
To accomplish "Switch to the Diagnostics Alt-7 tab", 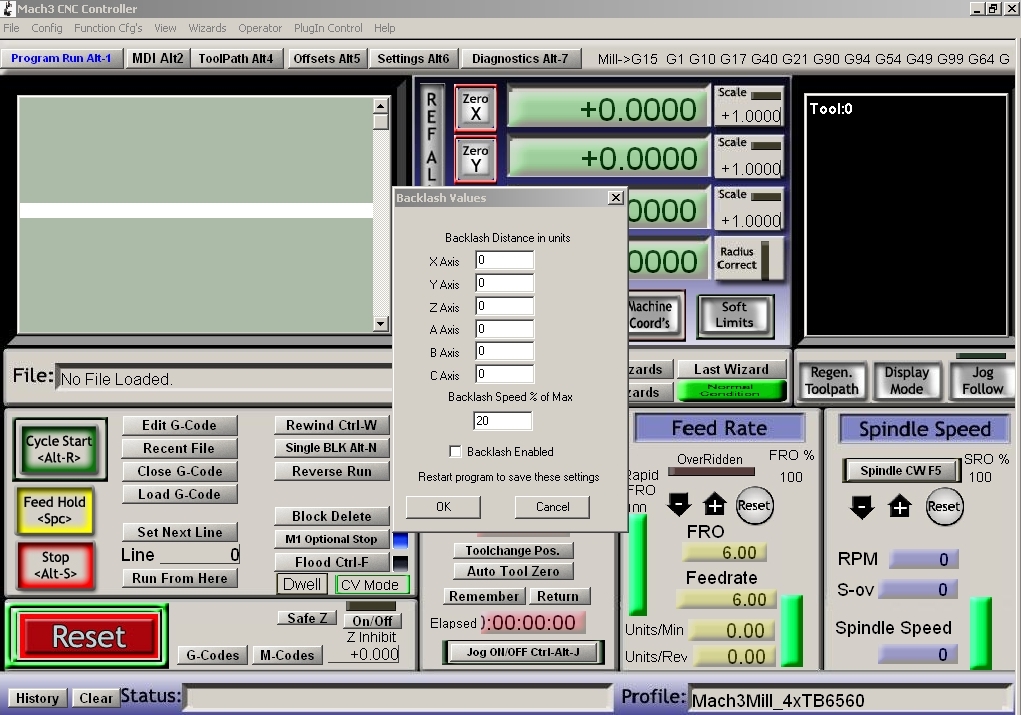I will [x=520, y=59].
